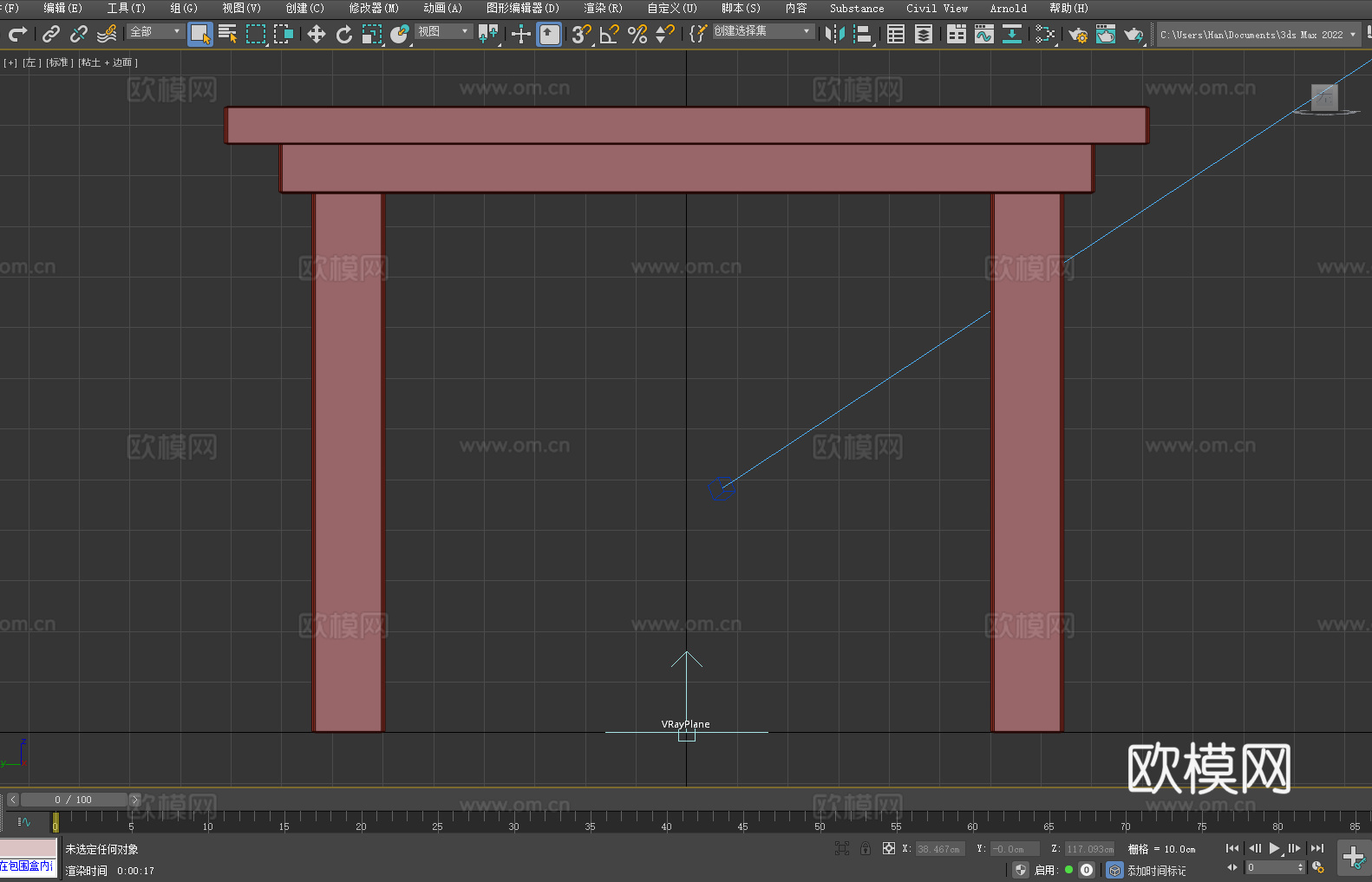This screenshot has height=882, width=1372.
Task: Toggle Isolate Selection icon
Action: click(841, 848)
